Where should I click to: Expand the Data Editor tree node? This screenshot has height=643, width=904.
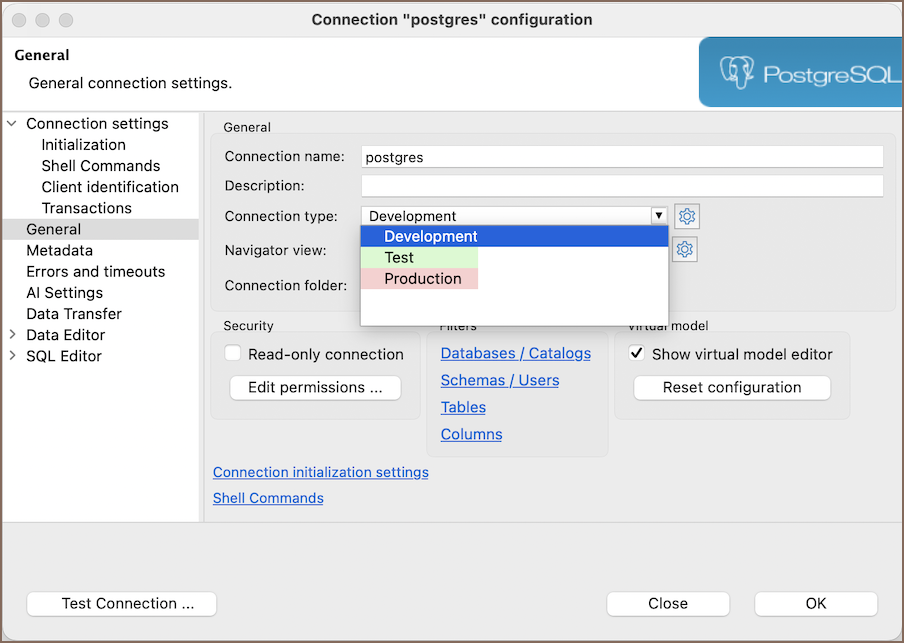point(12,335)
